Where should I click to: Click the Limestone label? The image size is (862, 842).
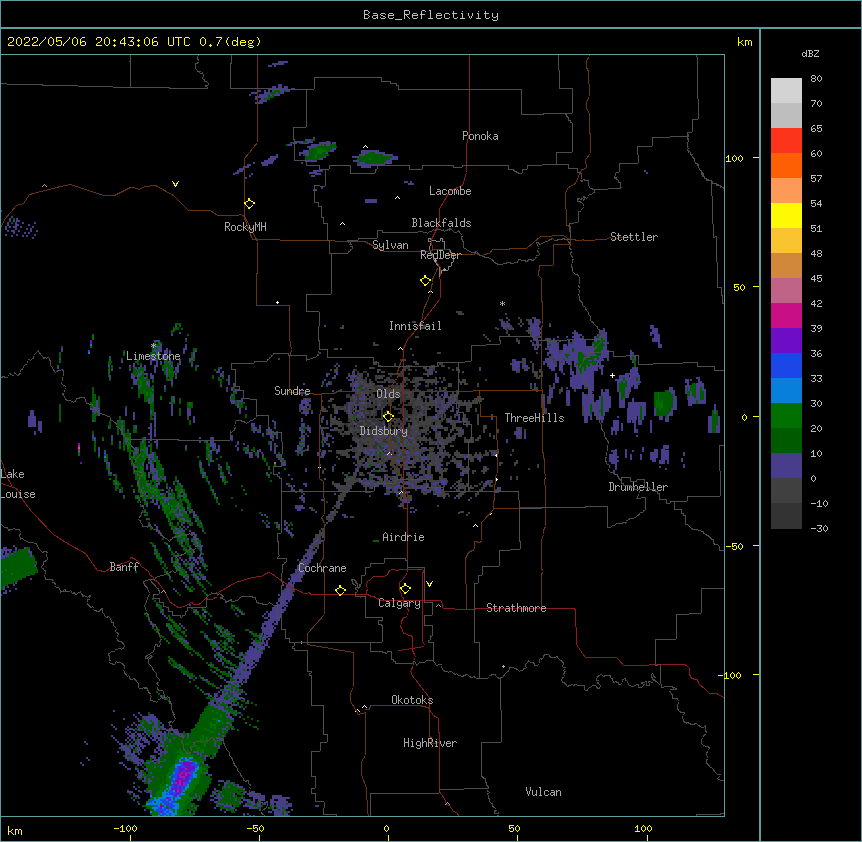pos(153,356)
